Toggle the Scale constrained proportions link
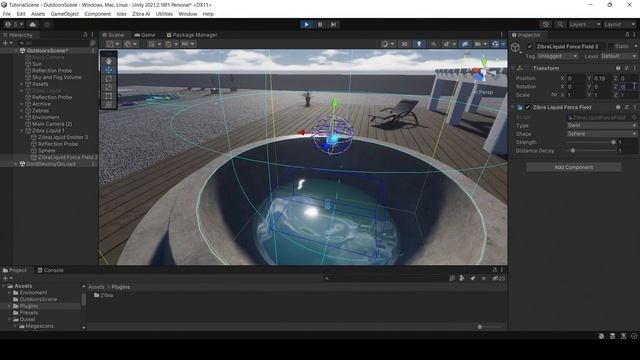 pos(554,95)
